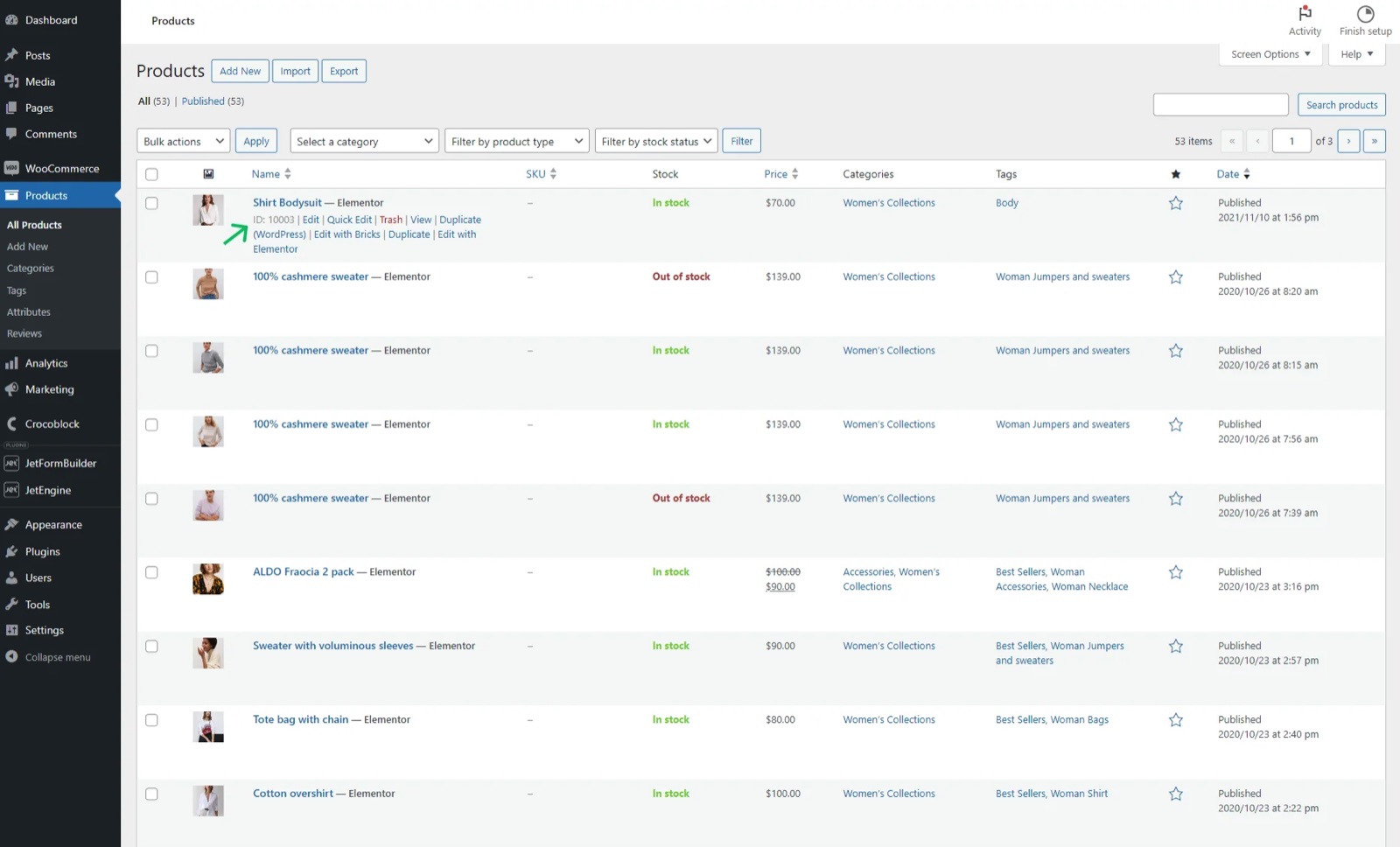Screen dimensions: 1400x847
Task: Click the current page number field
Action: [x=1291, y=141]
